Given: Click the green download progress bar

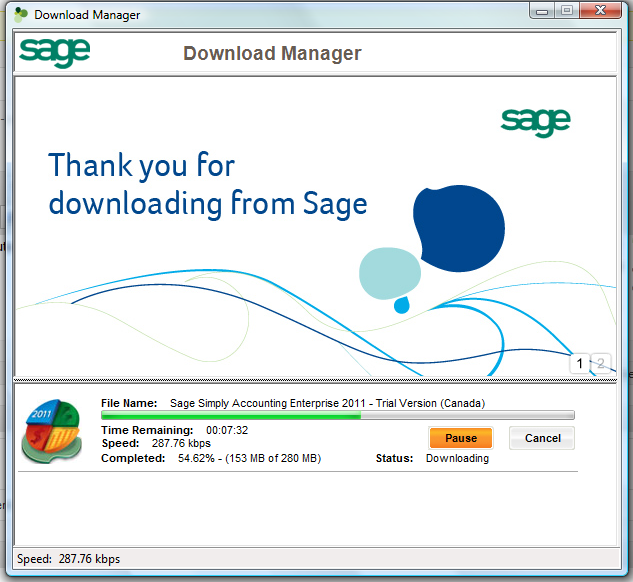Looking at the screenshot, I should [337, 415].
